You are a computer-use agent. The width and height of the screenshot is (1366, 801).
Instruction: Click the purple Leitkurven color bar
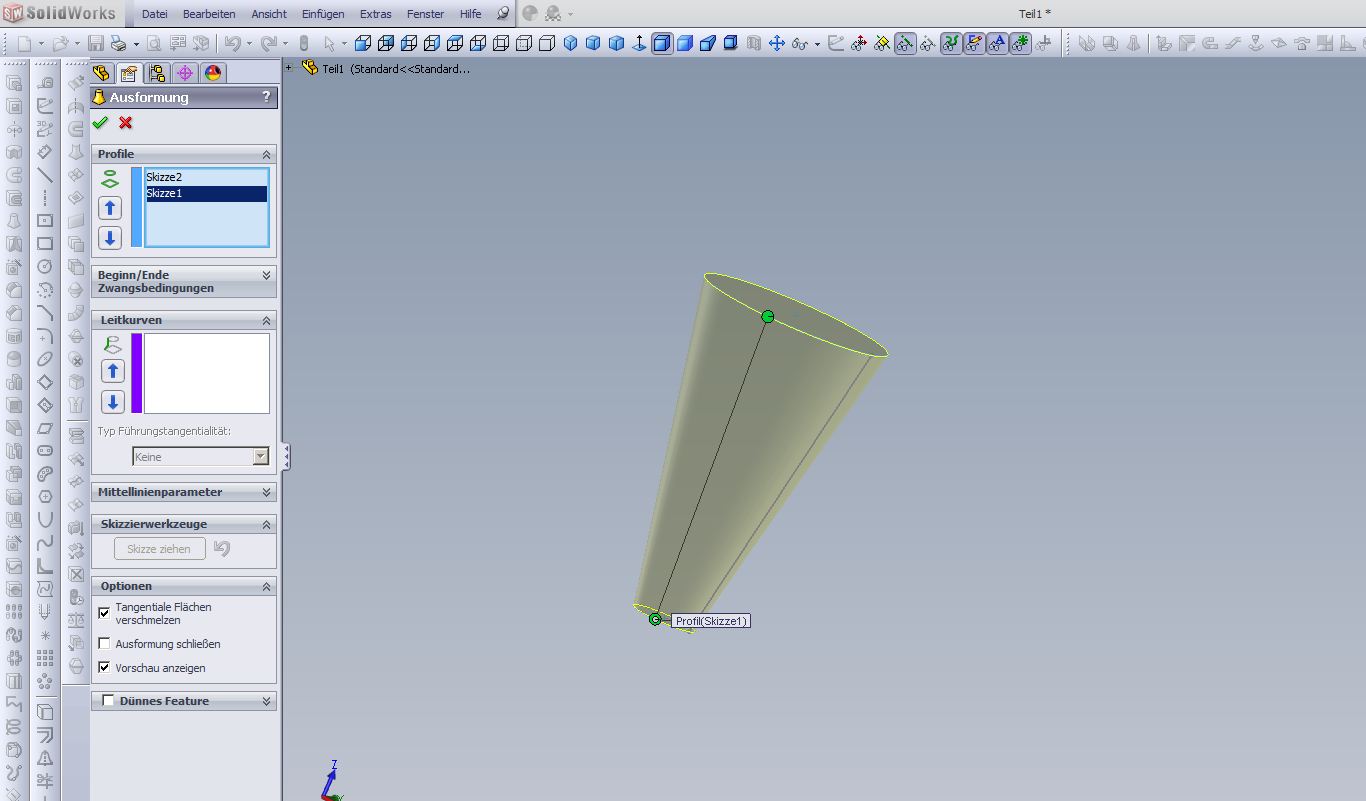[137, 373]
